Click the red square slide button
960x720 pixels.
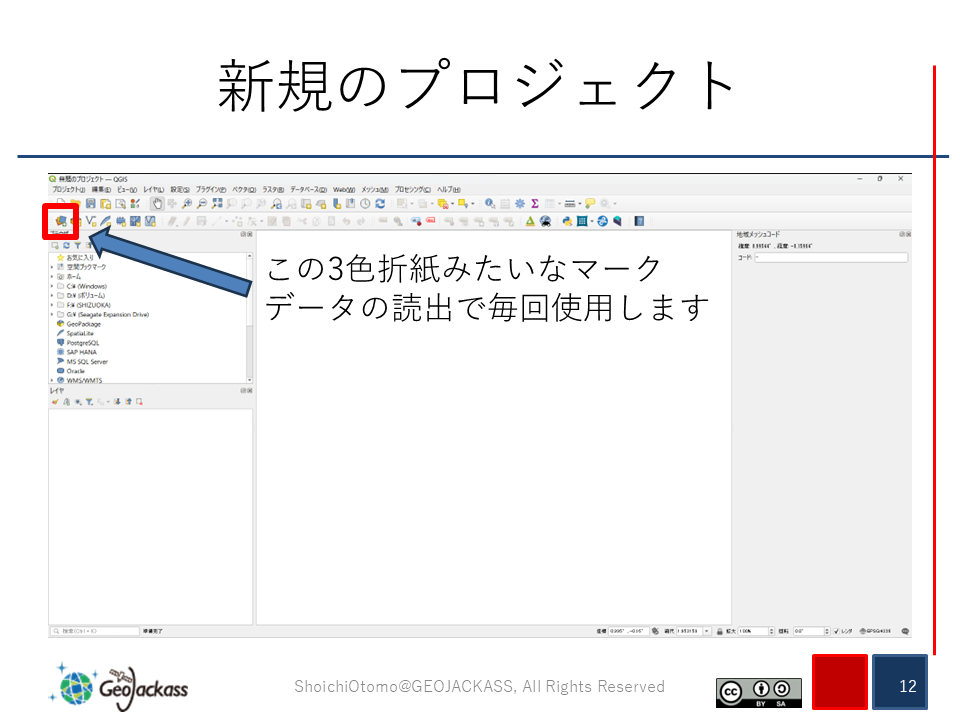pyautogui.click(x=839, y=682)
